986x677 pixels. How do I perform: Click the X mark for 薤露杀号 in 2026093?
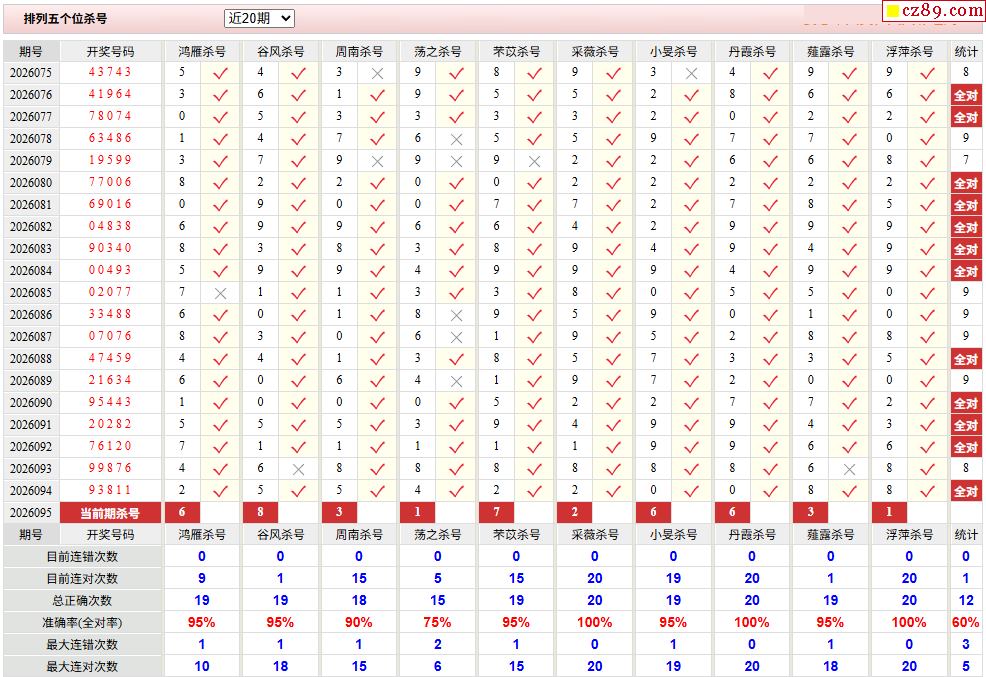849,469
